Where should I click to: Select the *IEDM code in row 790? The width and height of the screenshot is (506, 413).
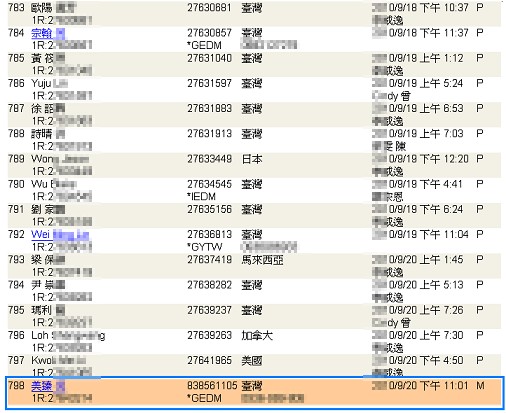[201, 197]
